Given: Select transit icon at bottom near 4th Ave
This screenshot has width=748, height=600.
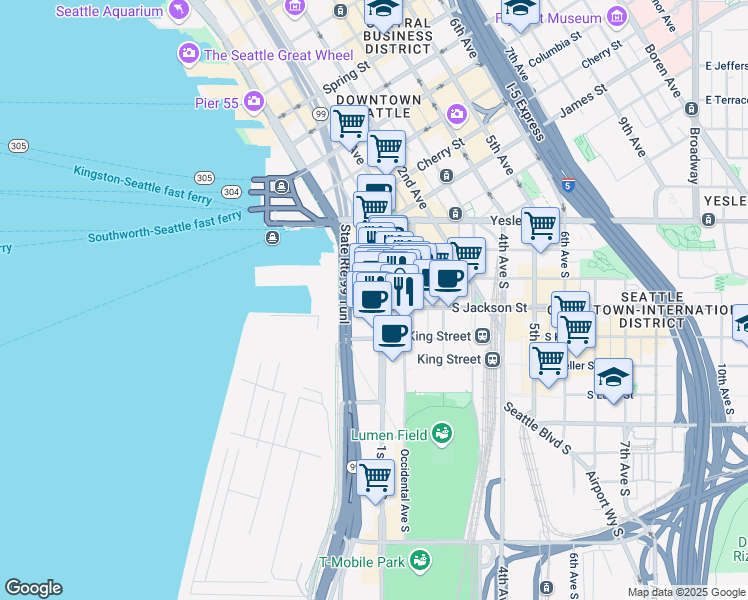Looking at the screenshot, I should pyautogui.click(x=546, y=587).
